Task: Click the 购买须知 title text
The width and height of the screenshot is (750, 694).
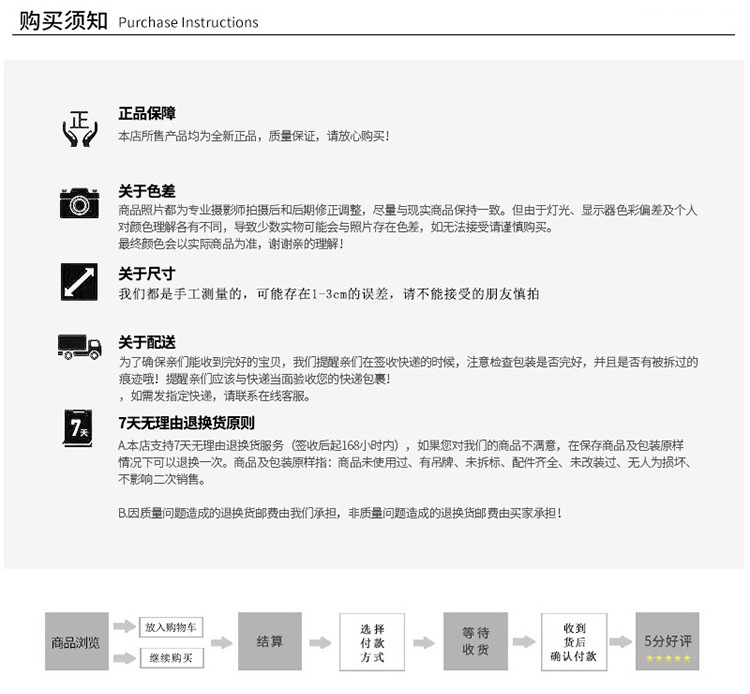Action: pos(63,21)
